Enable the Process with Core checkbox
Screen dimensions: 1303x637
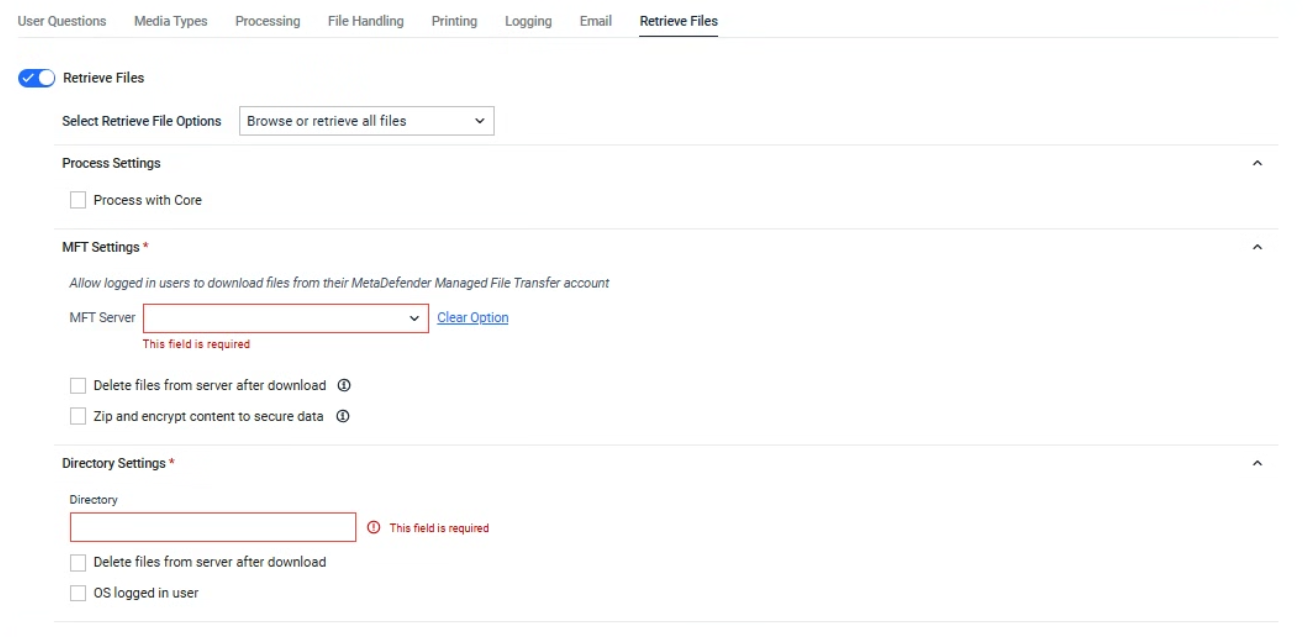(x=78, y=201)
